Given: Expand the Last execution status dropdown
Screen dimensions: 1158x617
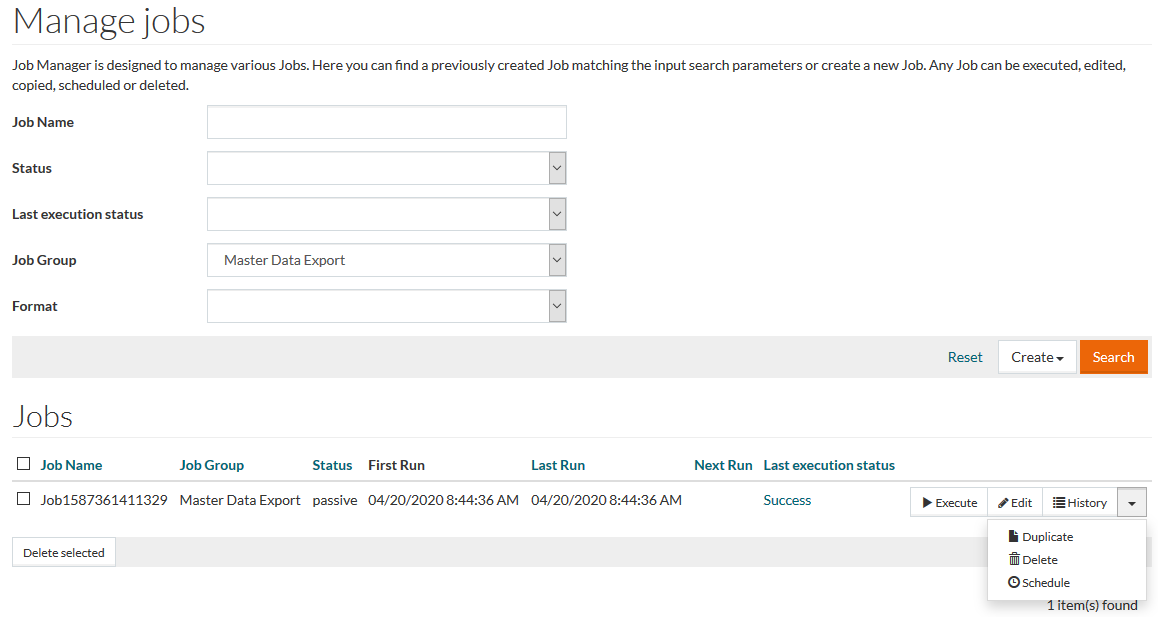Looking at the screenshot, I should (x=557, y=214).
